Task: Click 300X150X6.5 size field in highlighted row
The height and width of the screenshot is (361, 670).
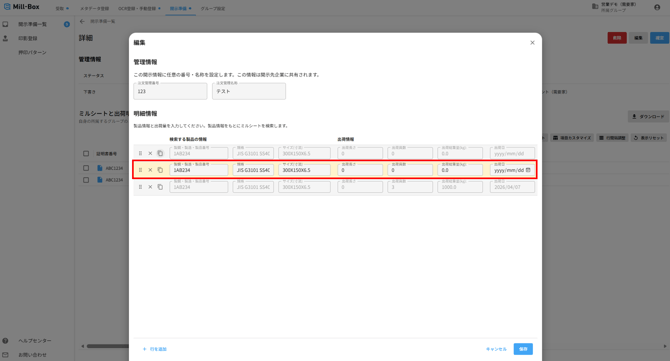Action: pyautogui.click(x=304, y=170)
